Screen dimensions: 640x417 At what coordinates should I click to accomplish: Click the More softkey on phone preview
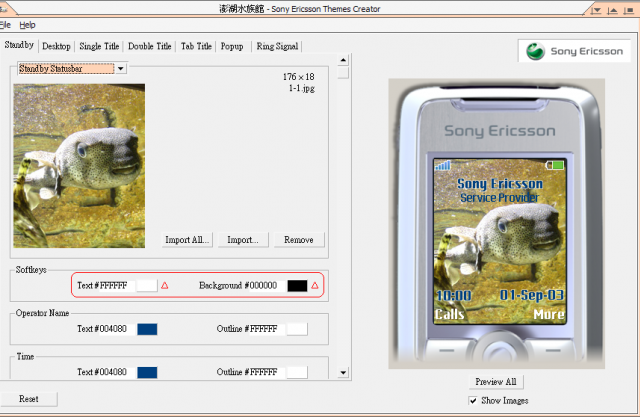(549, 314)
